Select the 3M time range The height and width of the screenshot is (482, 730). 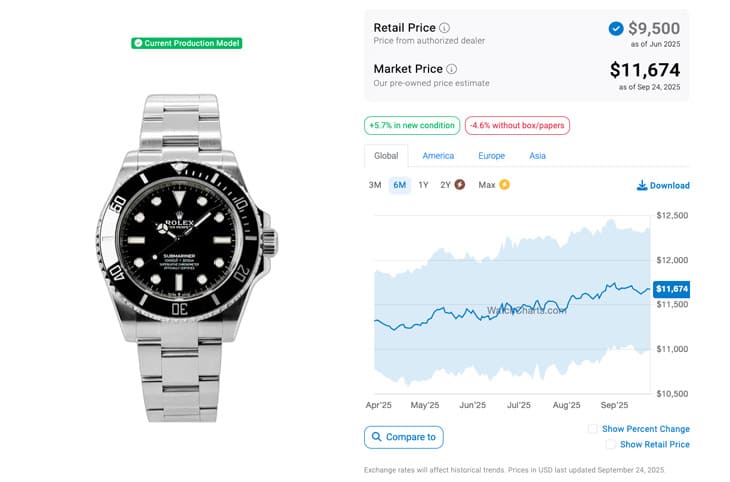[x=375, y=185]
